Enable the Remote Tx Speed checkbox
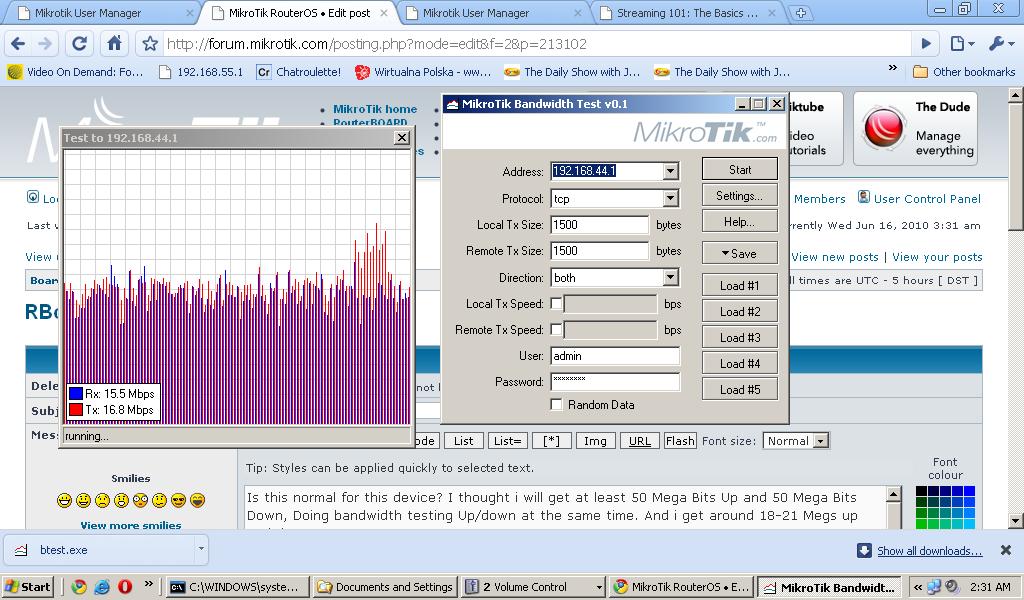1024x600 pixels. (x=556, y=330)
